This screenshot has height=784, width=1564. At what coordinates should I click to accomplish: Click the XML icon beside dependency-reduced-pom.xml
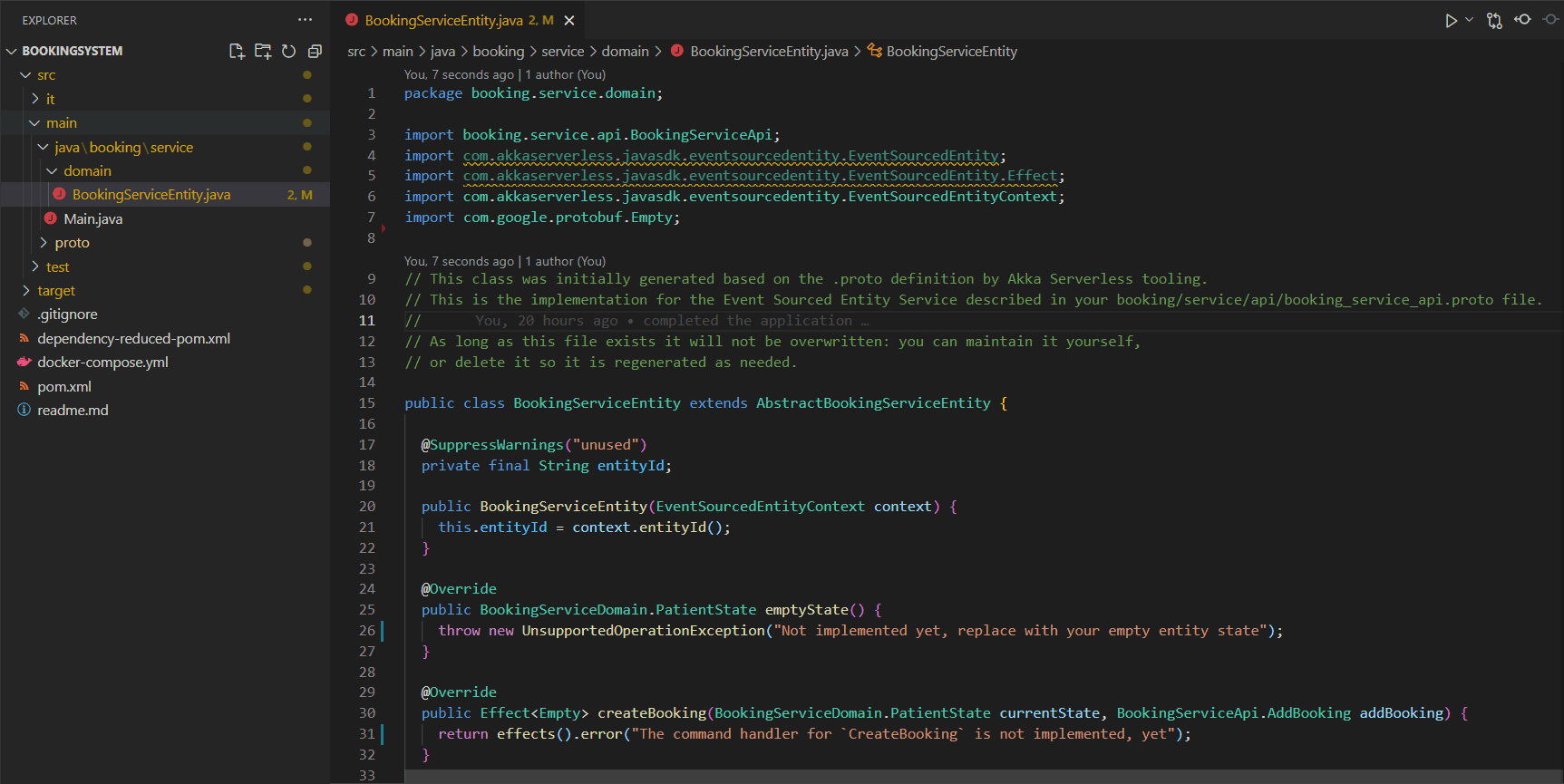[x=24, y=338]
